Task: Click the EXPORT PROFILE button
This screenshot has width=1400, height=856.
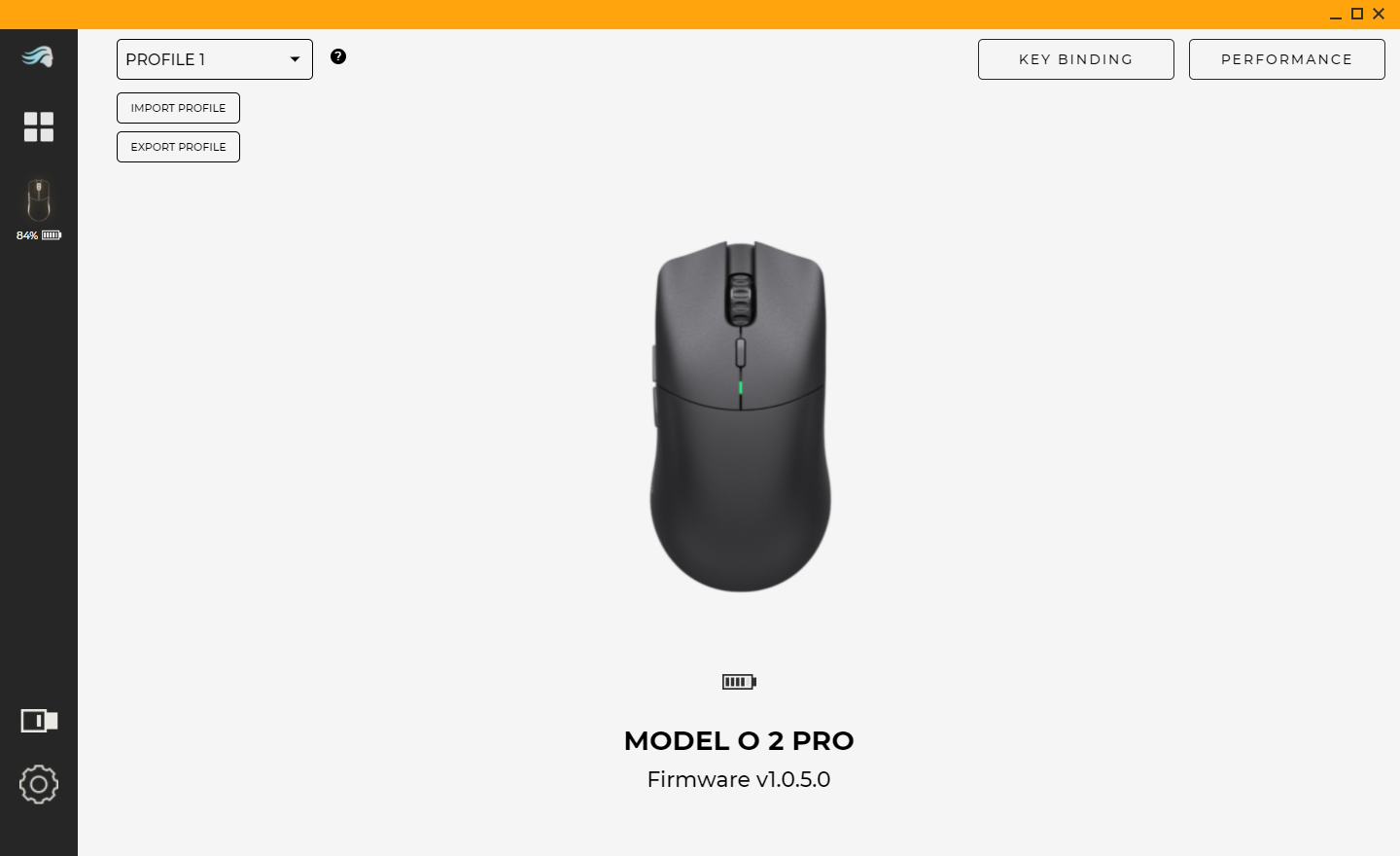Action: point(178,147)
